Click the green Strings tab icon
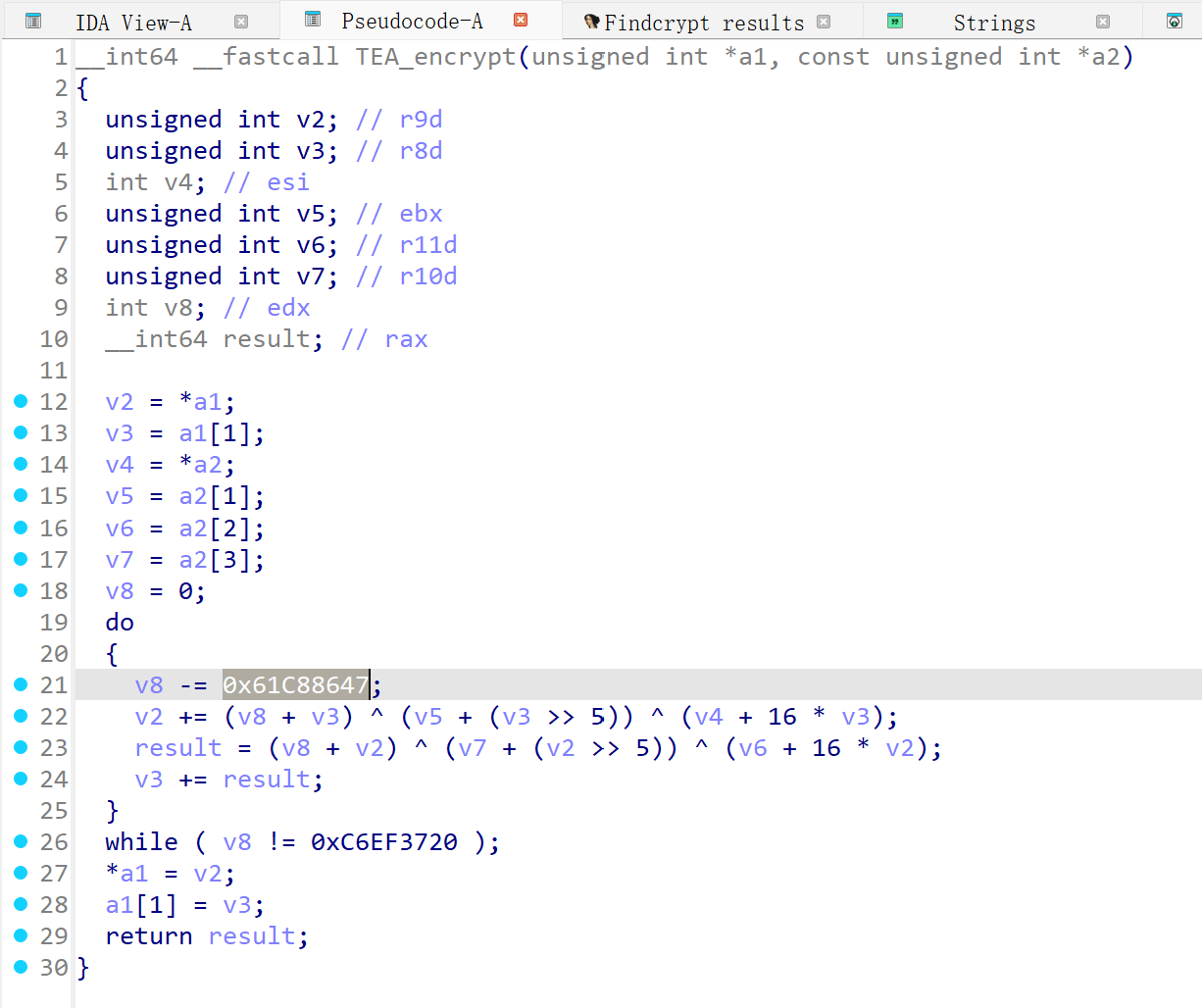1202x1008 pixels. pos(895,20)
